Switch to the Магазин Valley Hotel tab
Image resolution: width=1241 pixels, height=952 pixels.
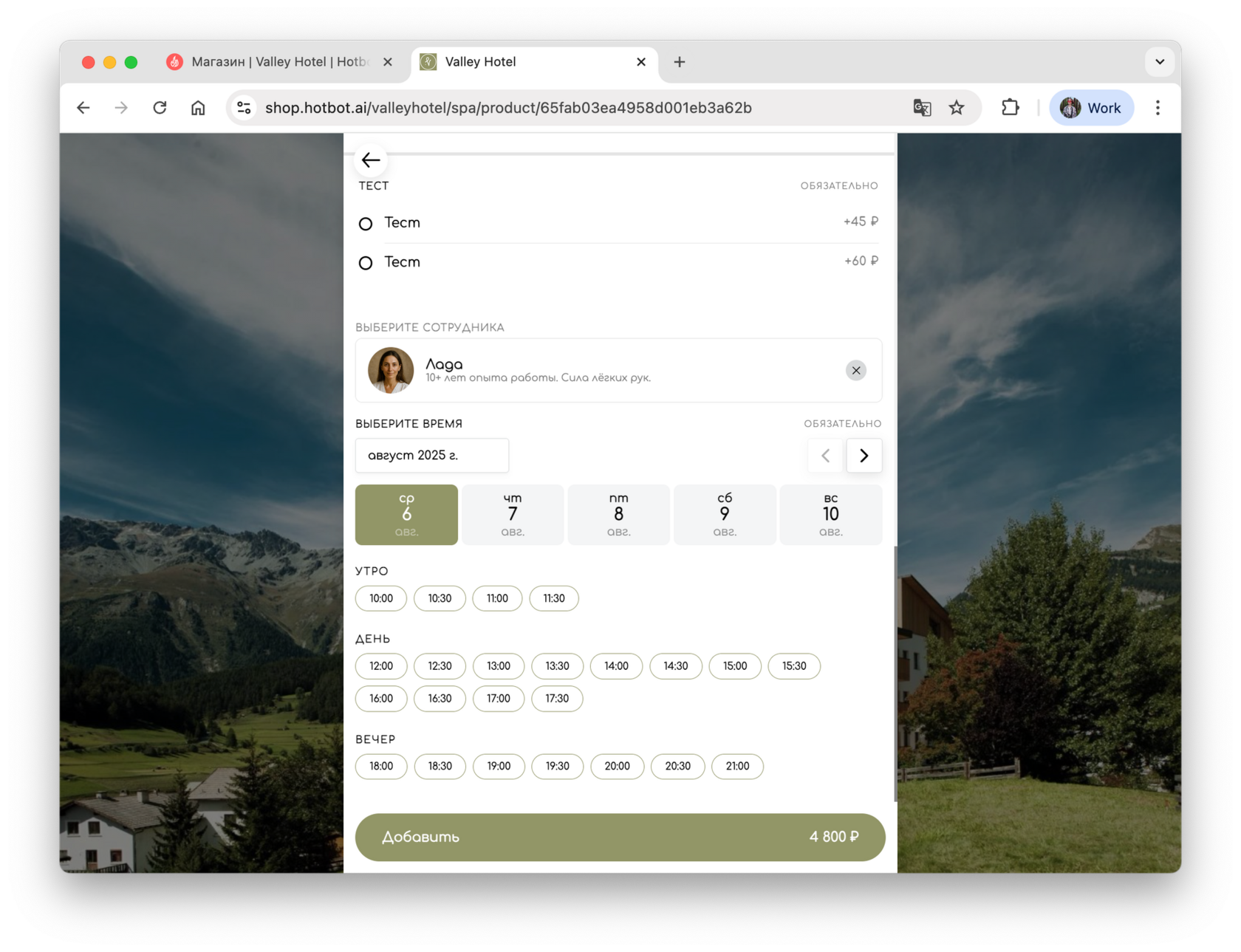point(279,62)
